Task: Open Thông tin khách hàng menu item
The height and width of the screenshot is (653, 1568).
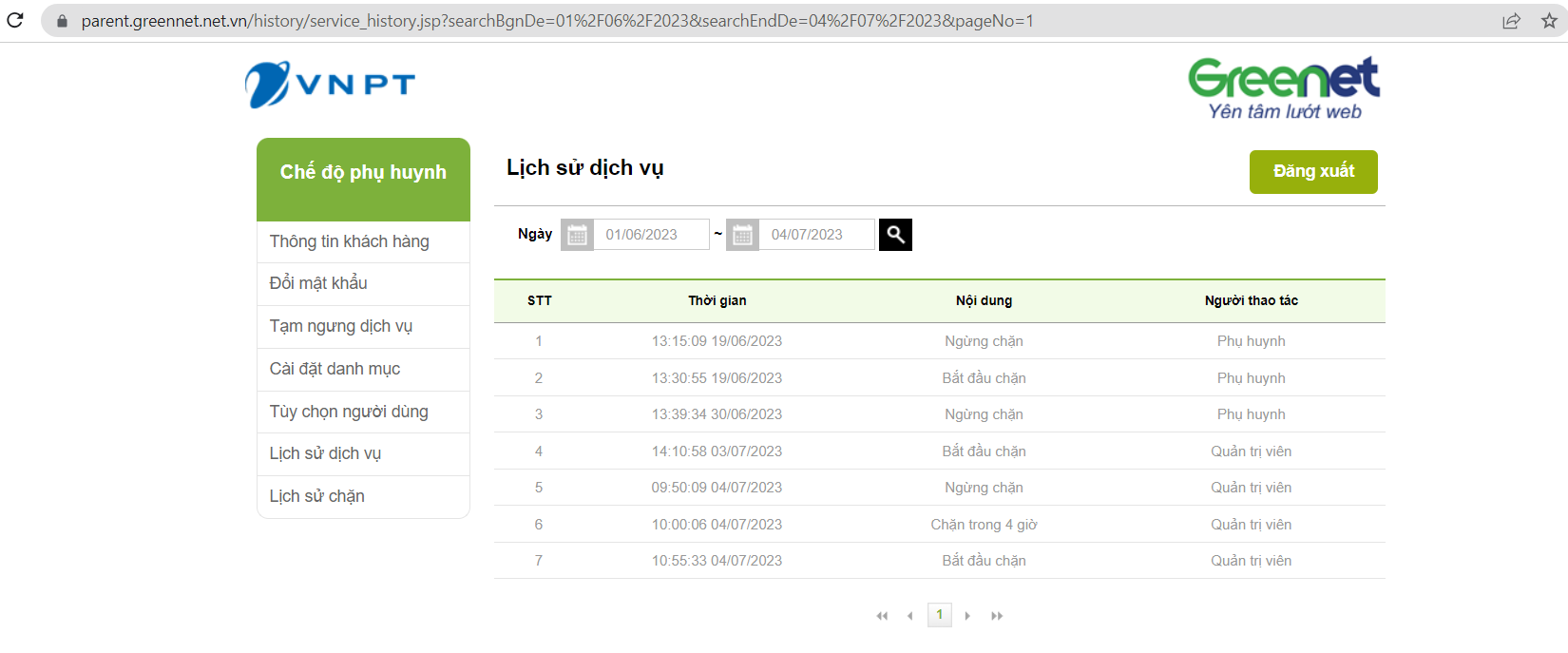Action: (x=349, y=241)
